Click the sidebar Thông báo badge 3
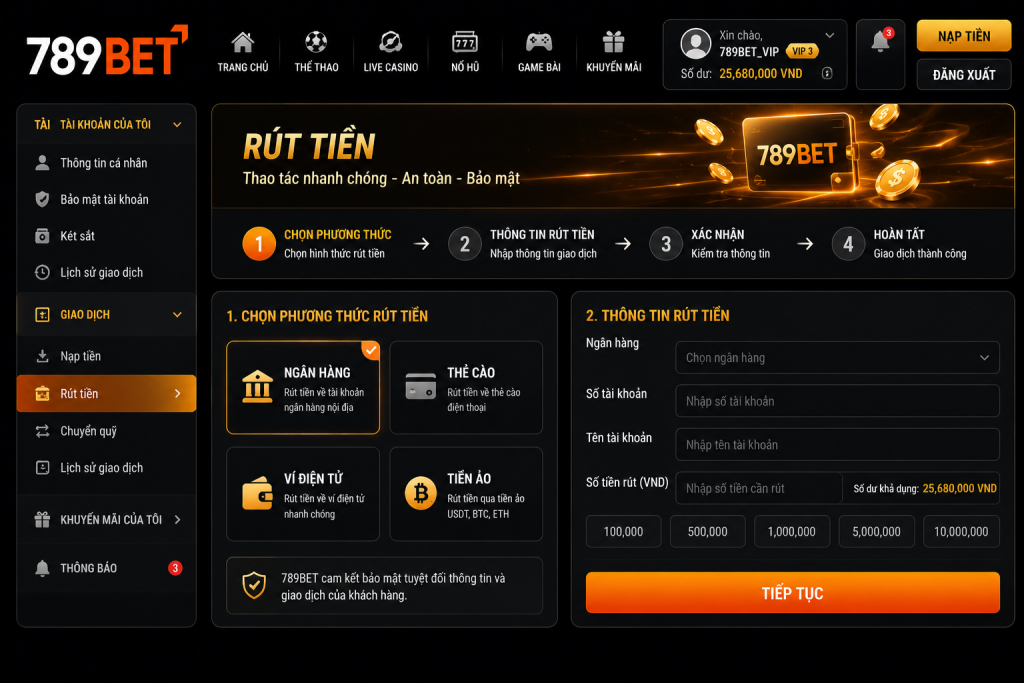Viewport: 1024px width, 683px height. click(x=175, y=568)
